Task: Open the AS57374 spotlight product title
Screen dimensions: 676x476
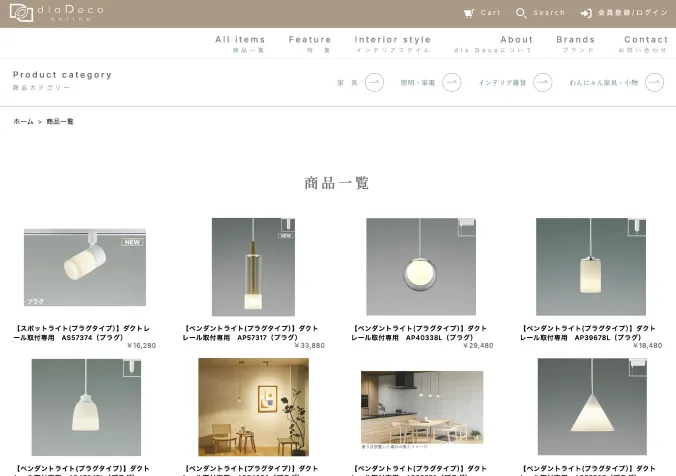Action: (x=84, y=333)
